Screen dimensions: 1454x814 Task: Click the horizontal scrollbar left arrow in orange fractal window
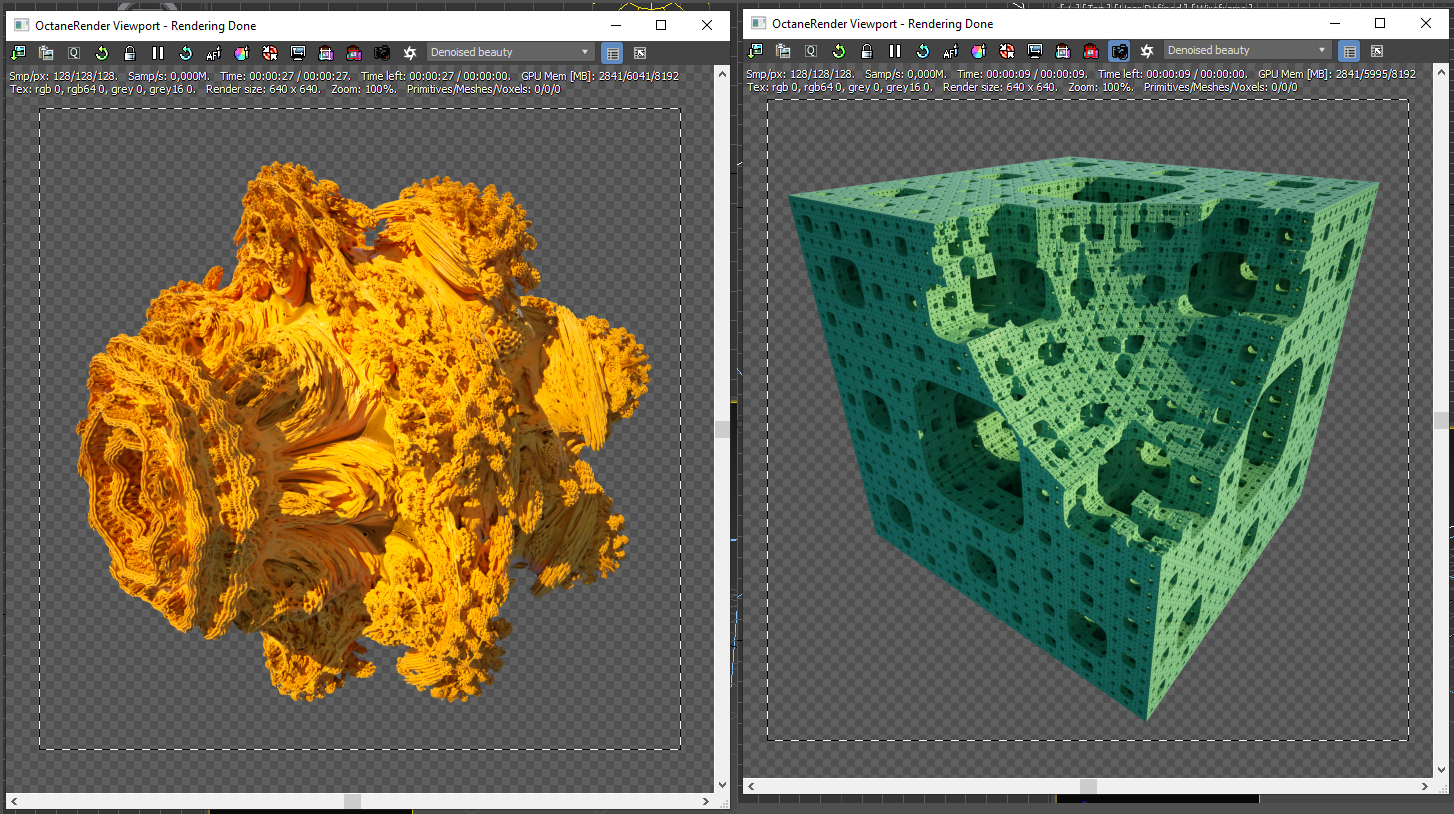coord(13,802)
